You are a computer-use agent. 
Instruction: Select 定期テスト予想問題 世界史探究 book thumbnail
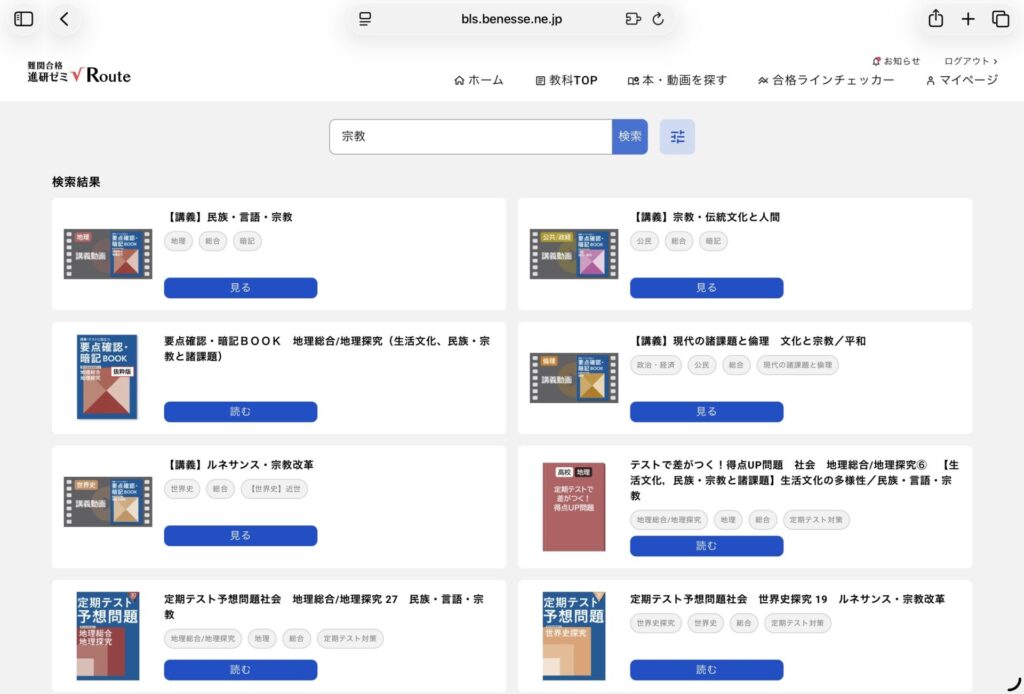574,636
